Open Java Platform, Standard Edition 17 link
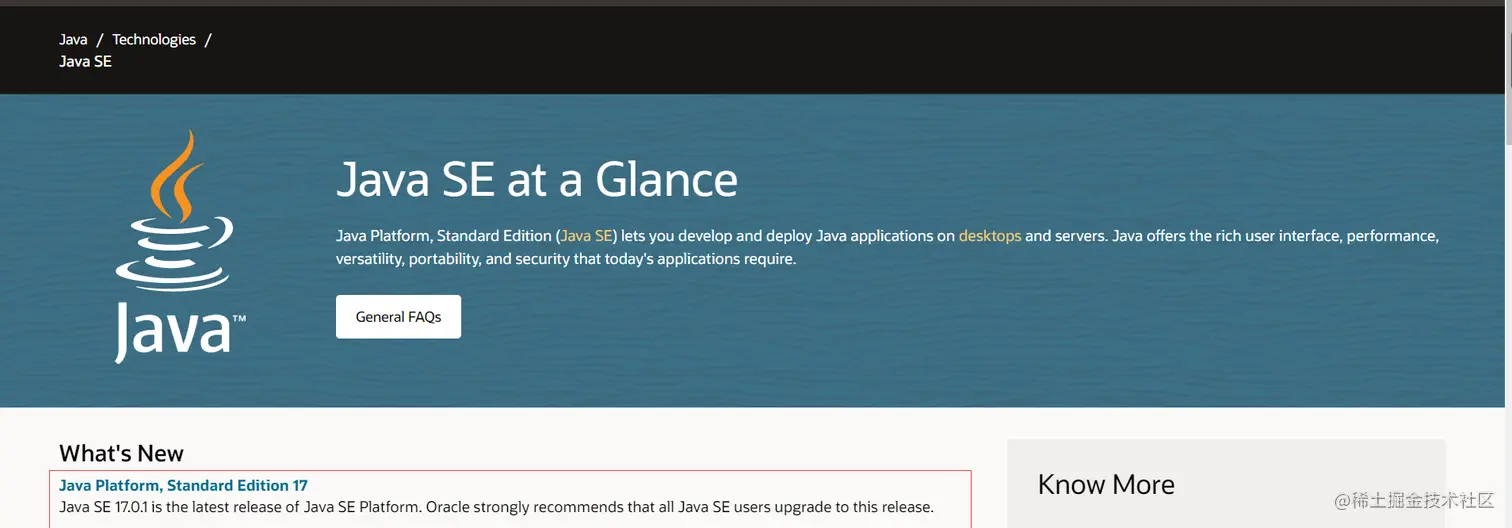 click(183, 486)
